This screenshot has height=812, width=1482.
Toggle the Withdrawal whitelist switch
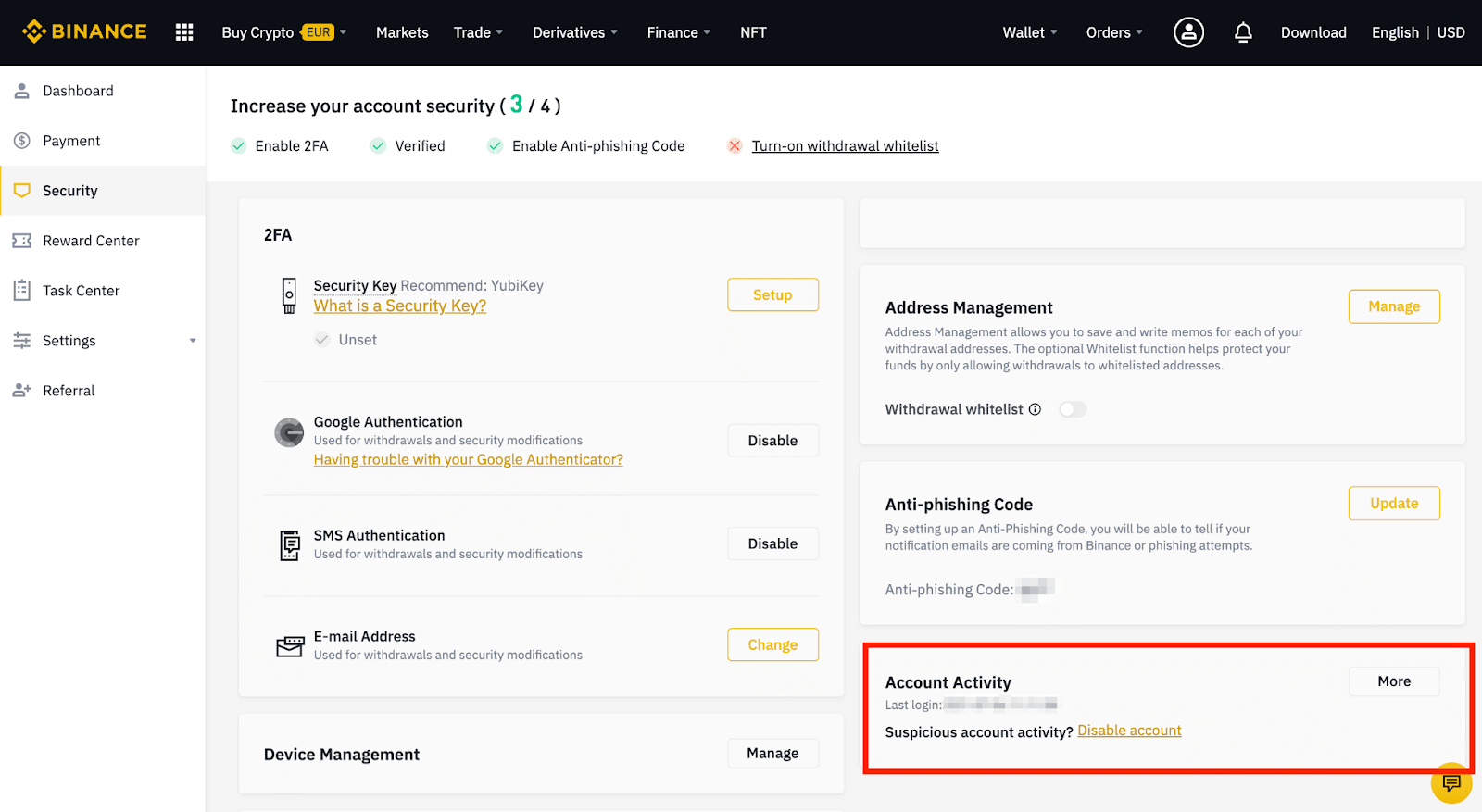pos(1073,409)
